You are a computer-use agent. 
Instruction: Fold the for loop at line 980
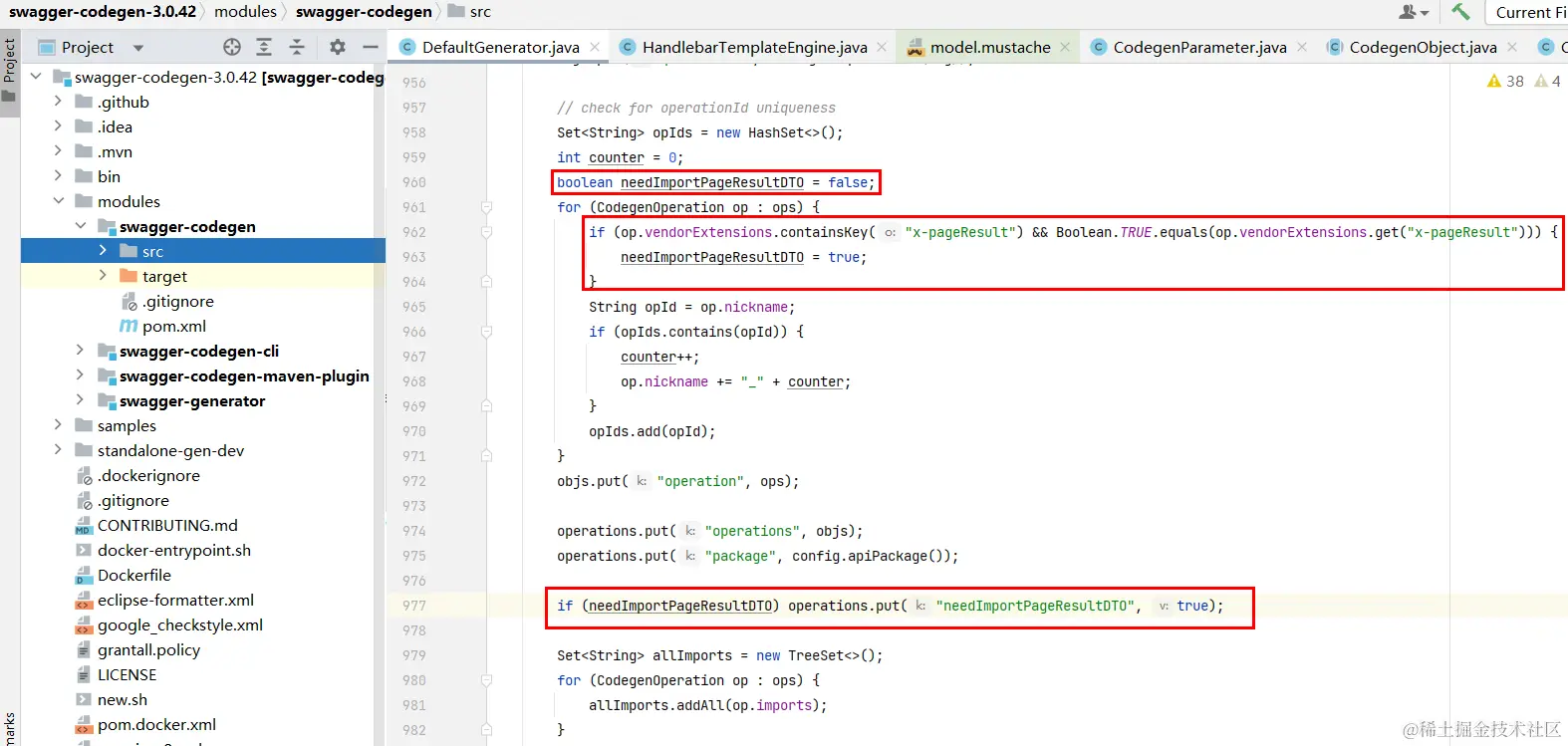pyautogui.click(x=486, y=680)
